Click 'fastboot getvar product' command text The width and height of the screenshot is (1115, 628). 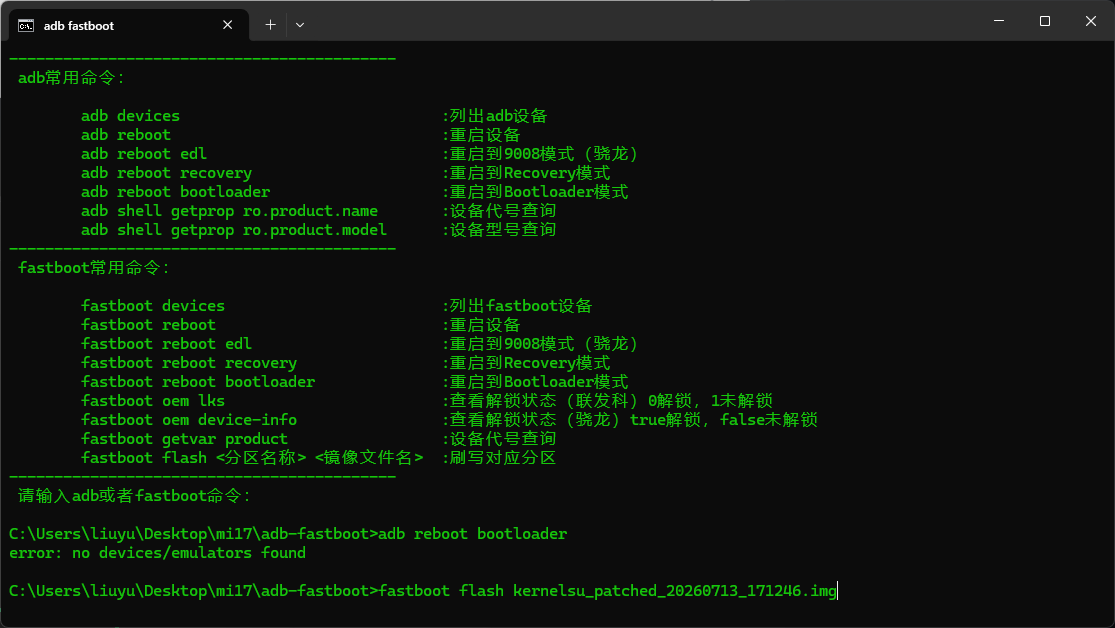184,439
